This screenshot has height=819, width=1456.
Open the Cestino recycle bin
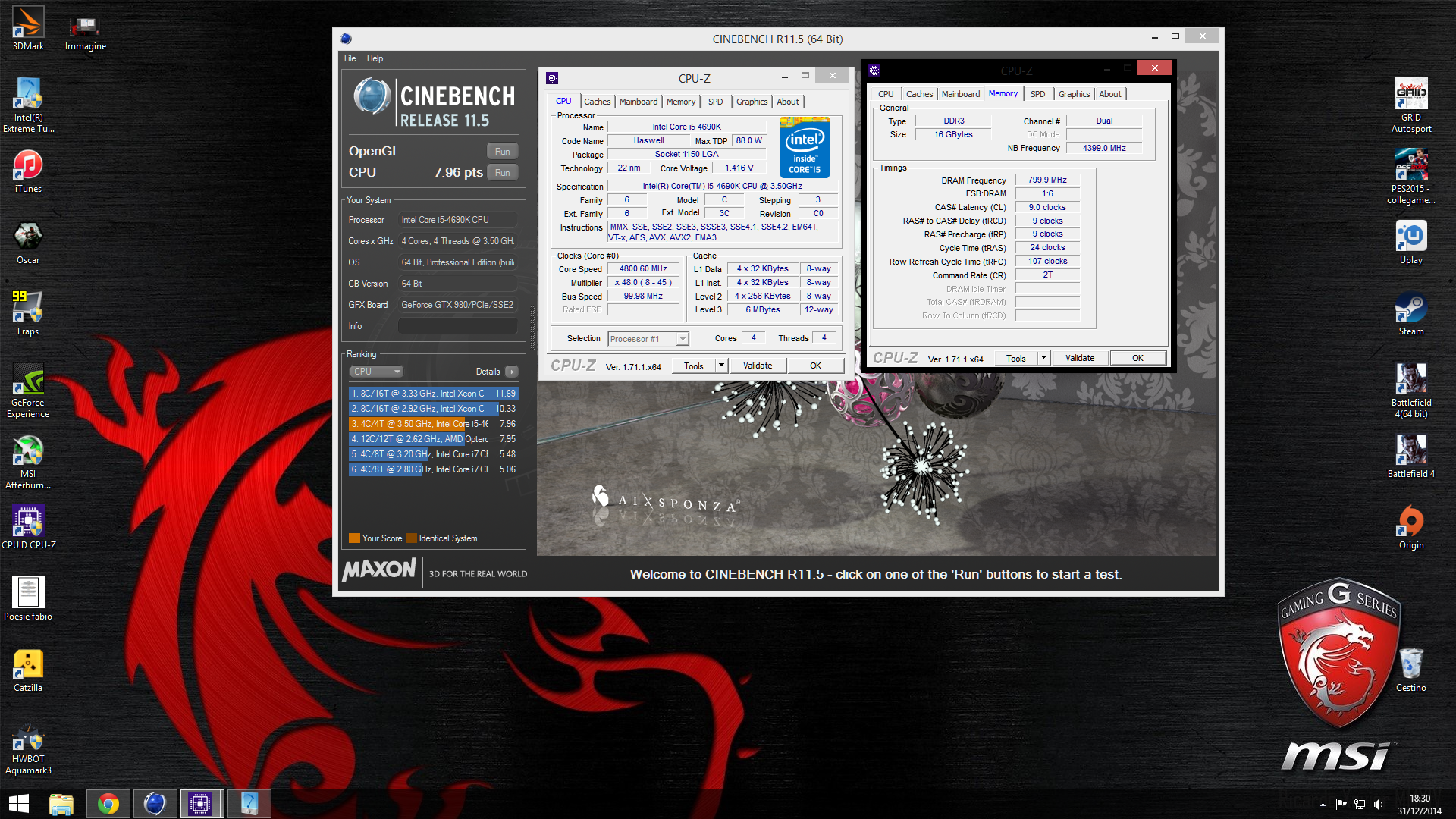[x=1411, y=670]
